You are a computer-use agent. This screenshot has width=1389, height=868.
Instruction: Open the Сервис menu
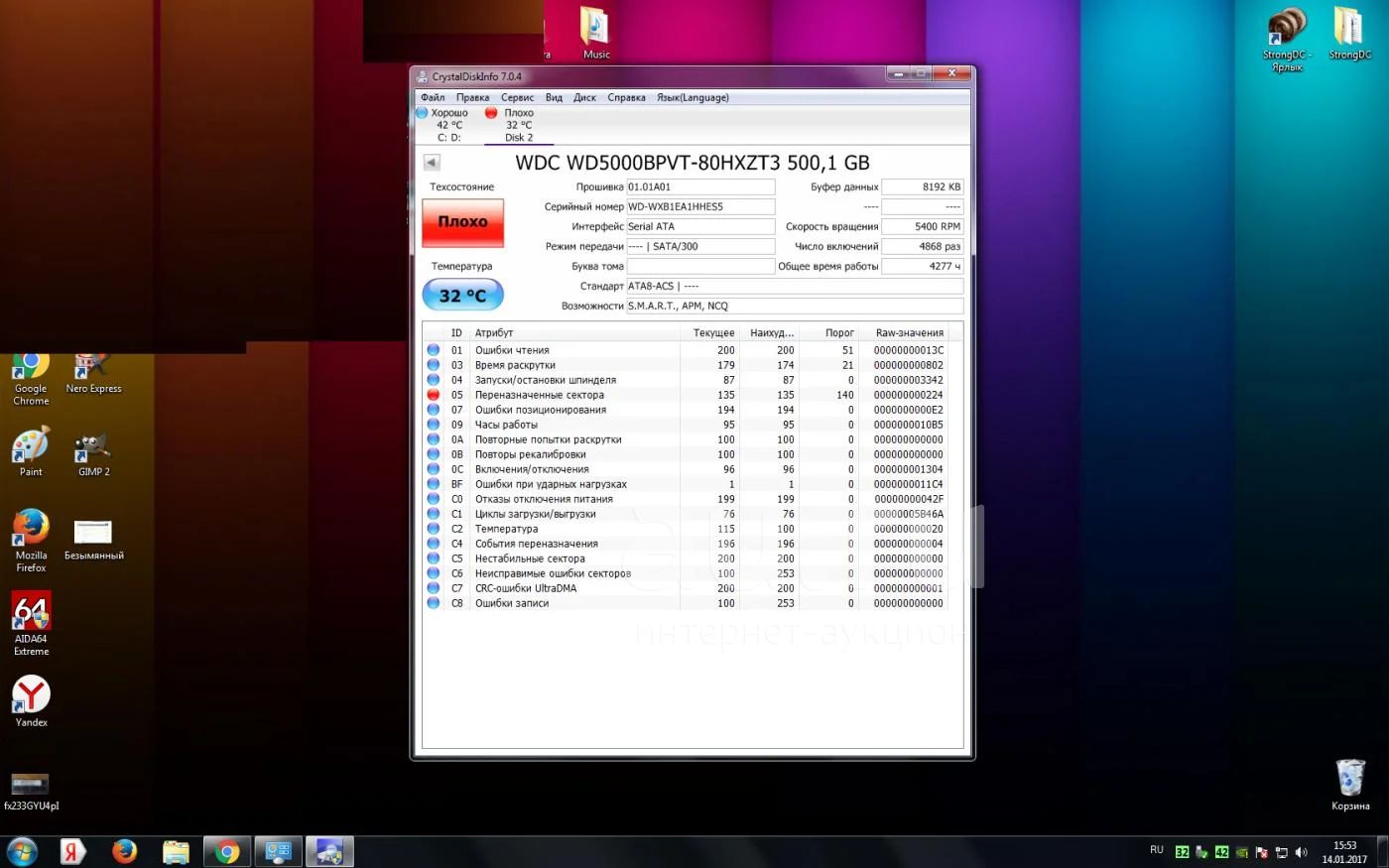tap(517, 97)
